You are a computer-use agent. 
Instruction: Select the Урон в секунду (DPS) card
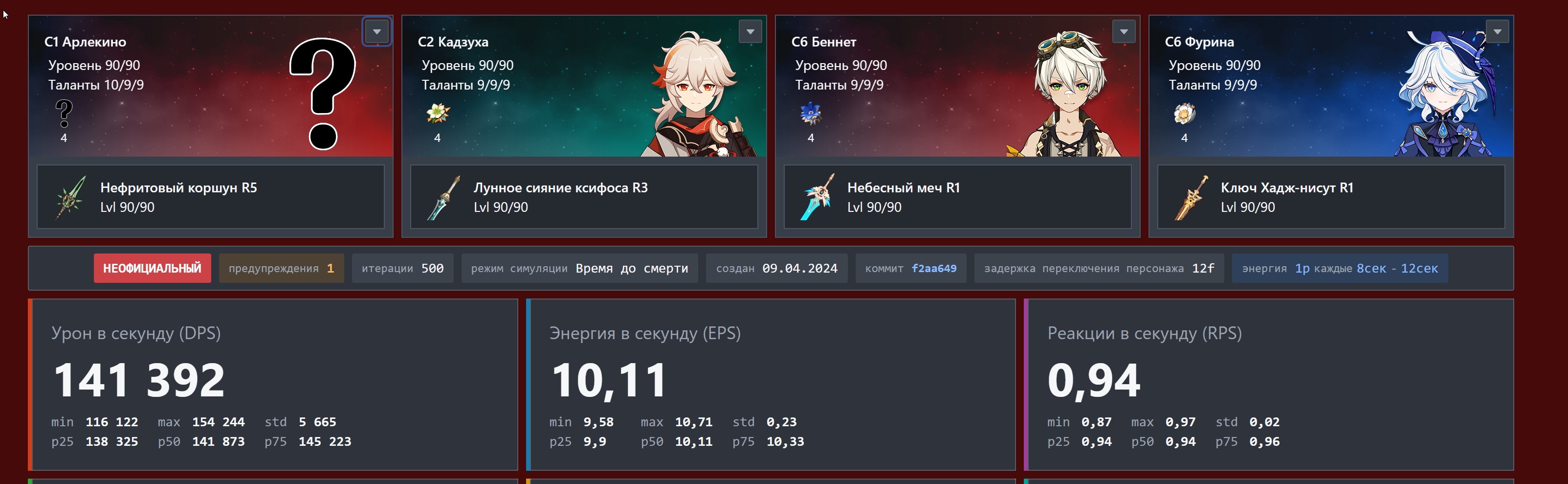click(273, 385)
